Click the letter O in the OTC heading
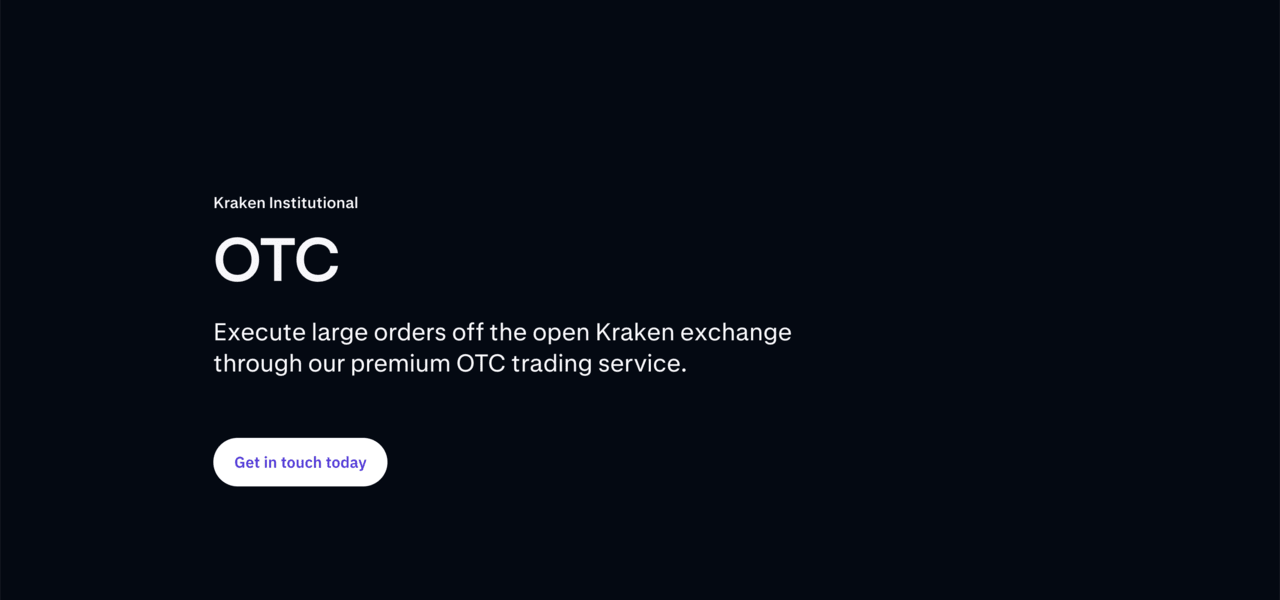This screenshot has width=1280, height=600. 237,260
